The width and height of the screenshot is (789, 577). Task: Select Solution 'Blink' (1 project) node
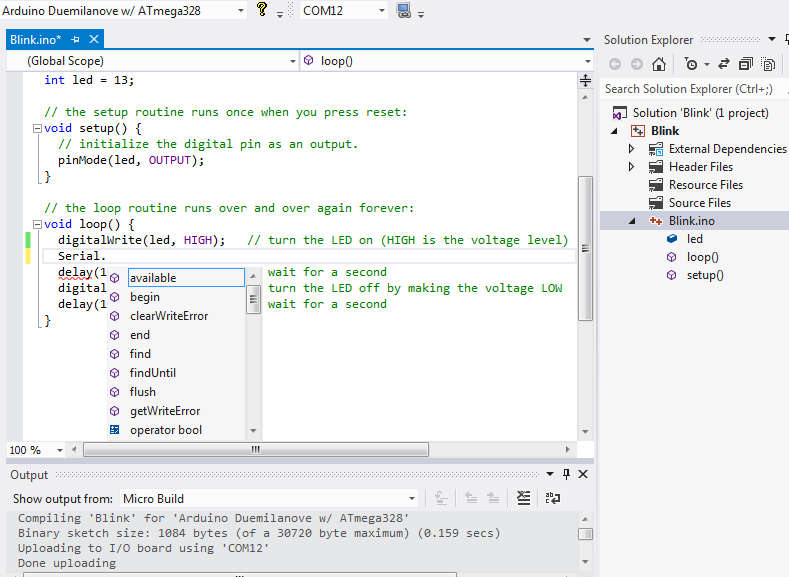point(700,113)
